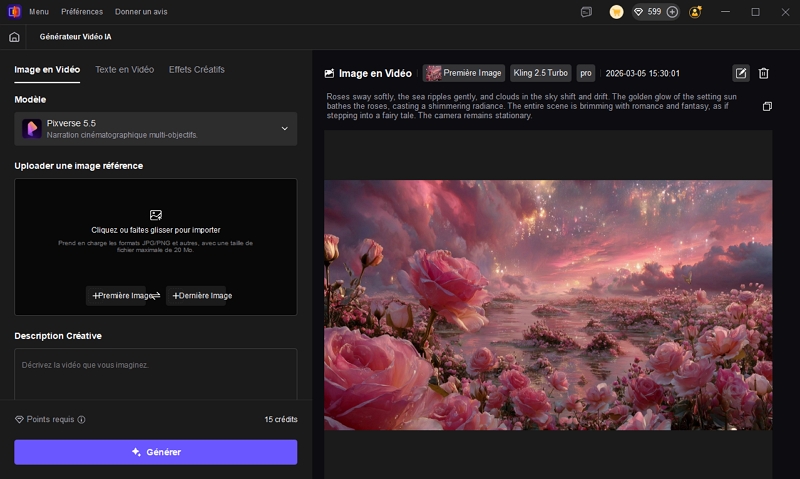Switch to the Effets Créatifs tab
This screenshot has width=800, height=479.
(196, 70)
